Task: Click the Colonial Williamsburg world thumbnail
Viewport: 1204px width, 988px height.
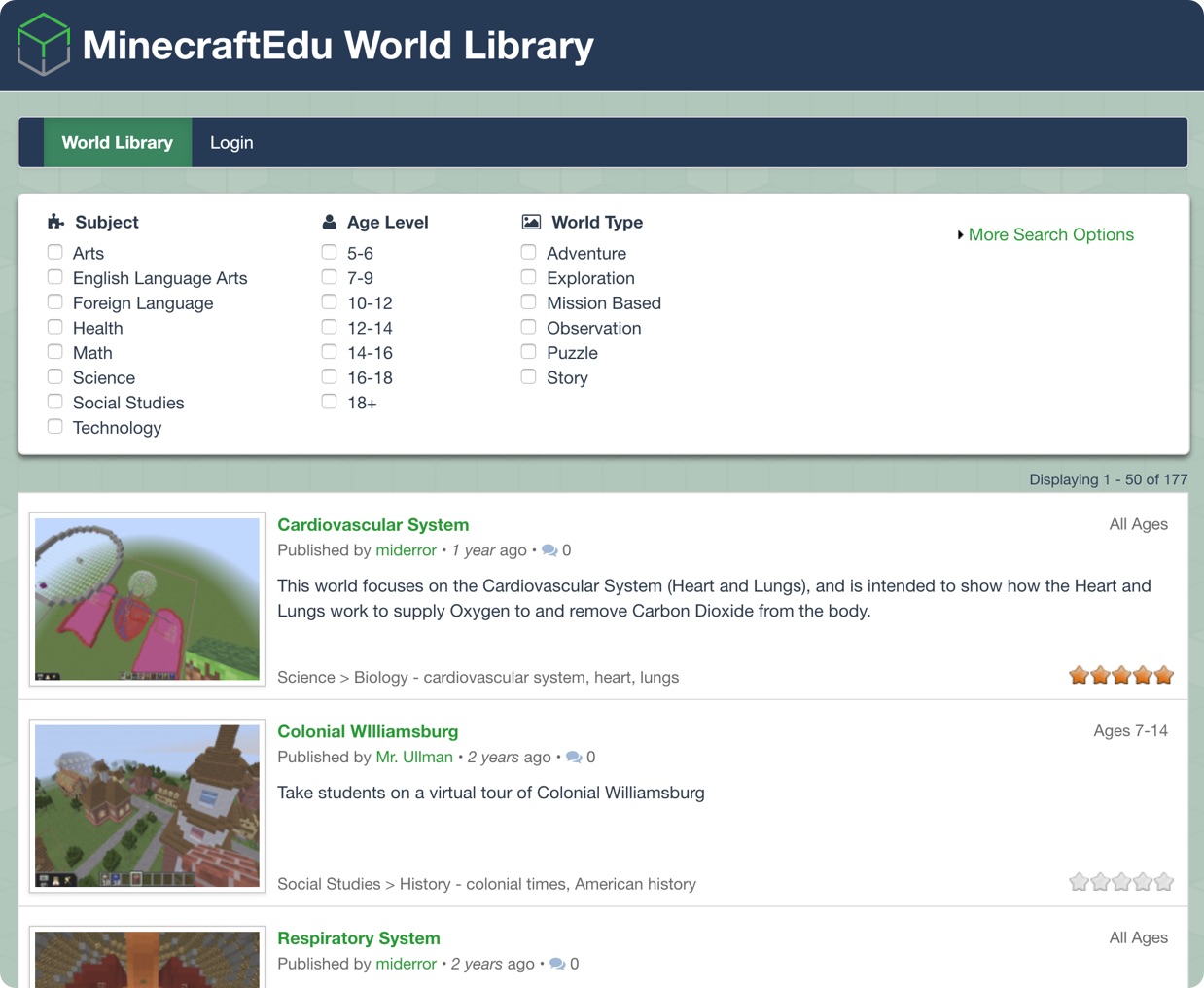Action: click(x=147, y=805)
